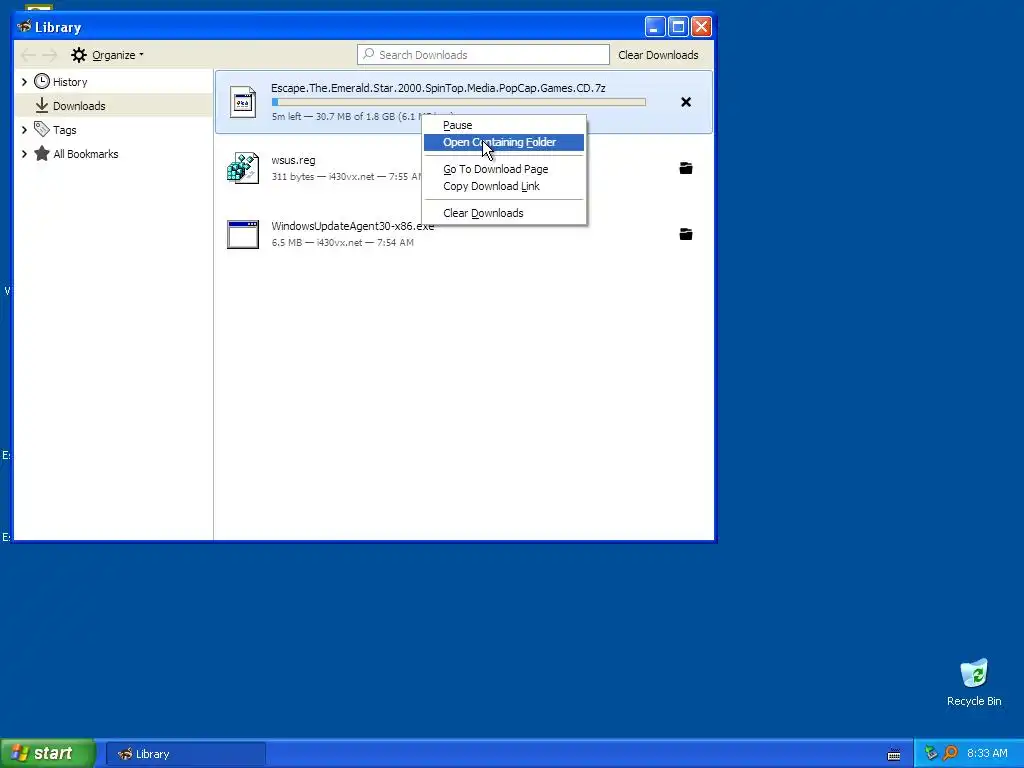
Task: Click the Search Downloads field
Action: (x=483, y=55)
